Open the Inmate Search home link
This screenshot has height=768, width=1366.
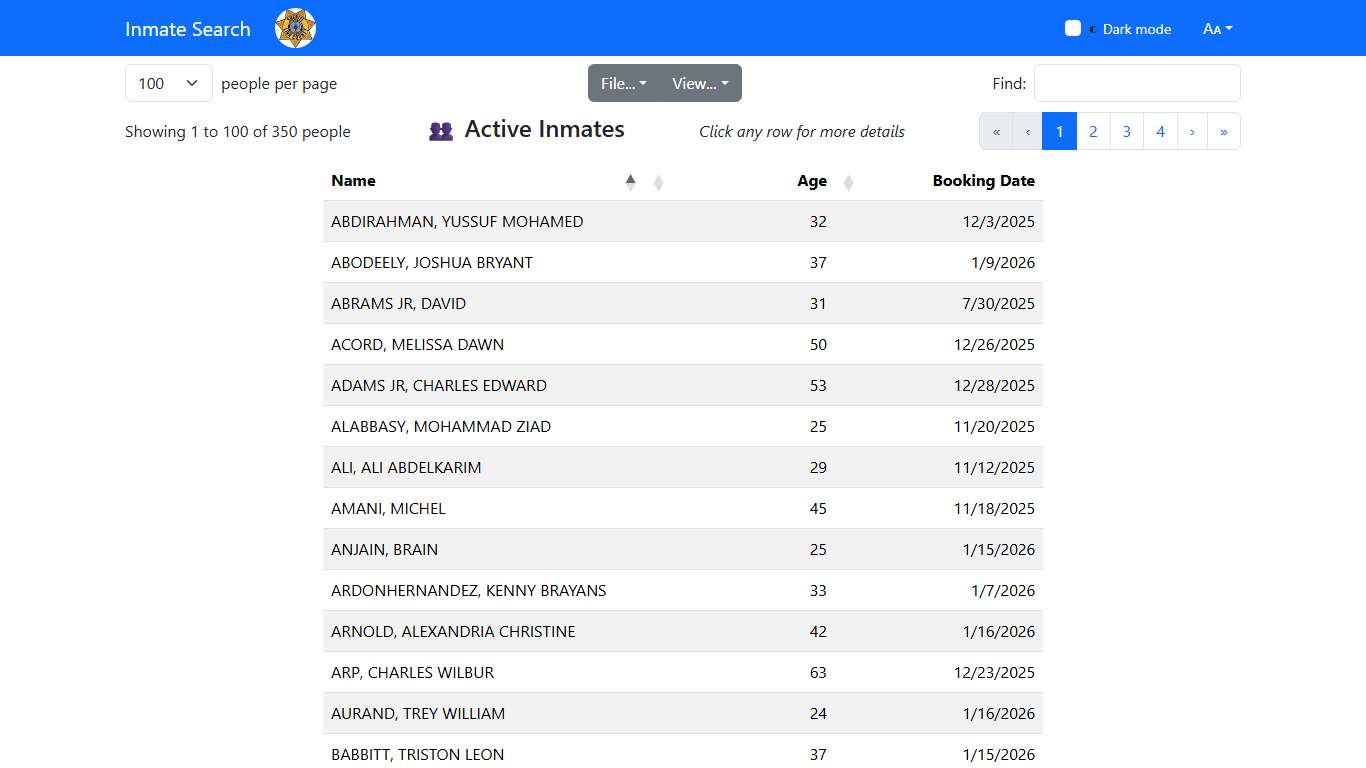pyautogui.click(x=187, y=29)
